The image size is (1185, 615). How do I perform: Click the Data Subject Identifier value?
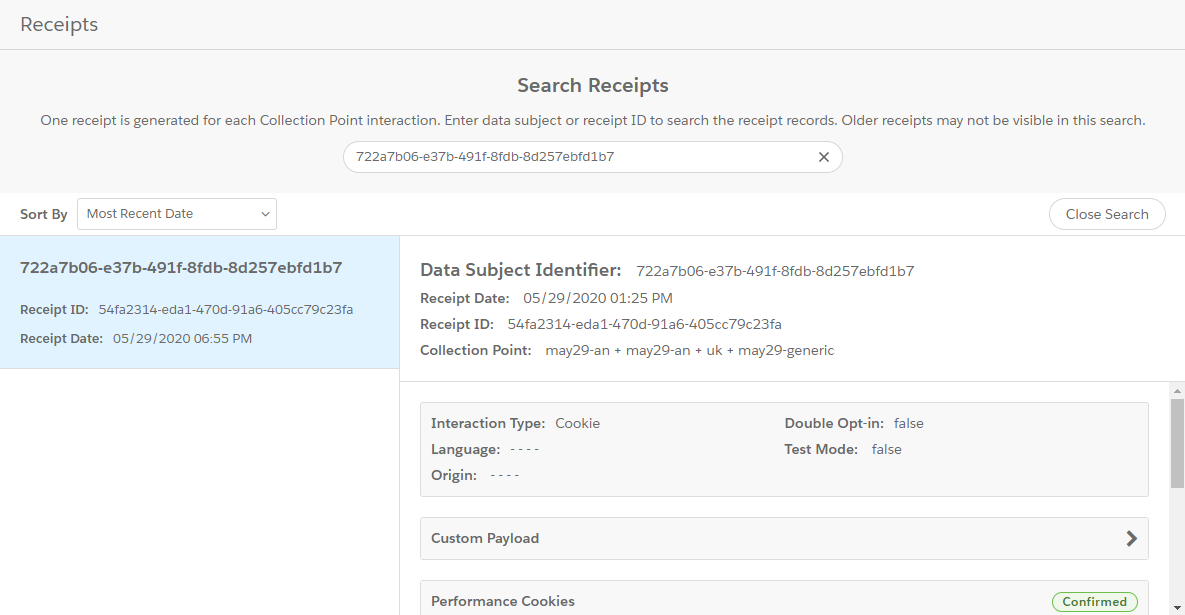tap(775, 271)
